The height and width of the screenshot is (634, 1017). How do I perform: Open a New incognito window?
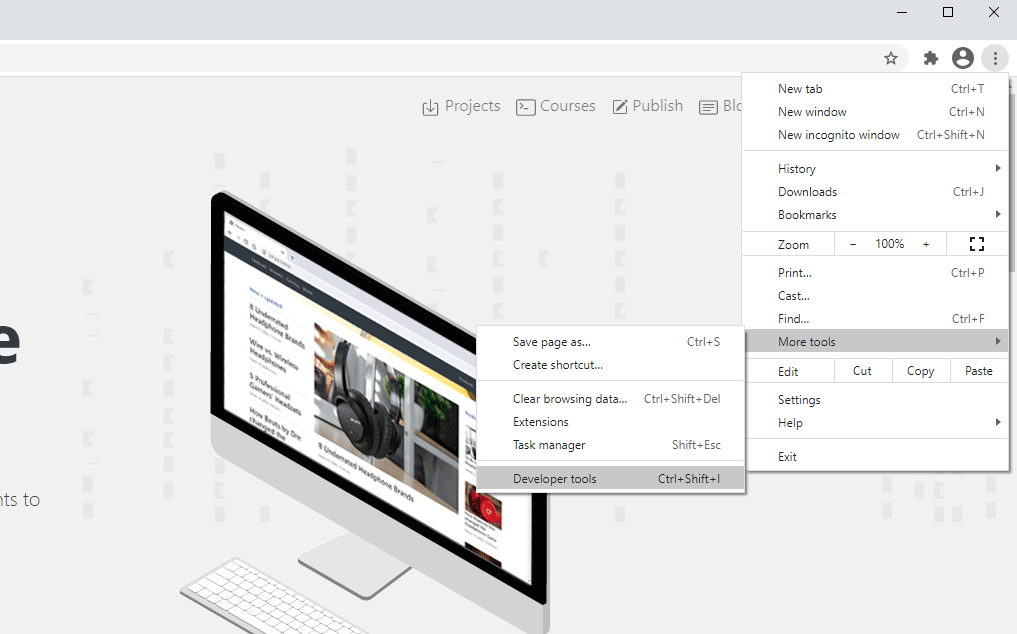(x=876, y=135)
